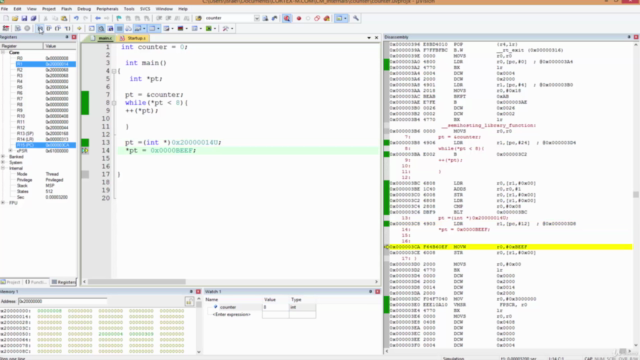Click the Navigate Backwards arrow icon

98,18
